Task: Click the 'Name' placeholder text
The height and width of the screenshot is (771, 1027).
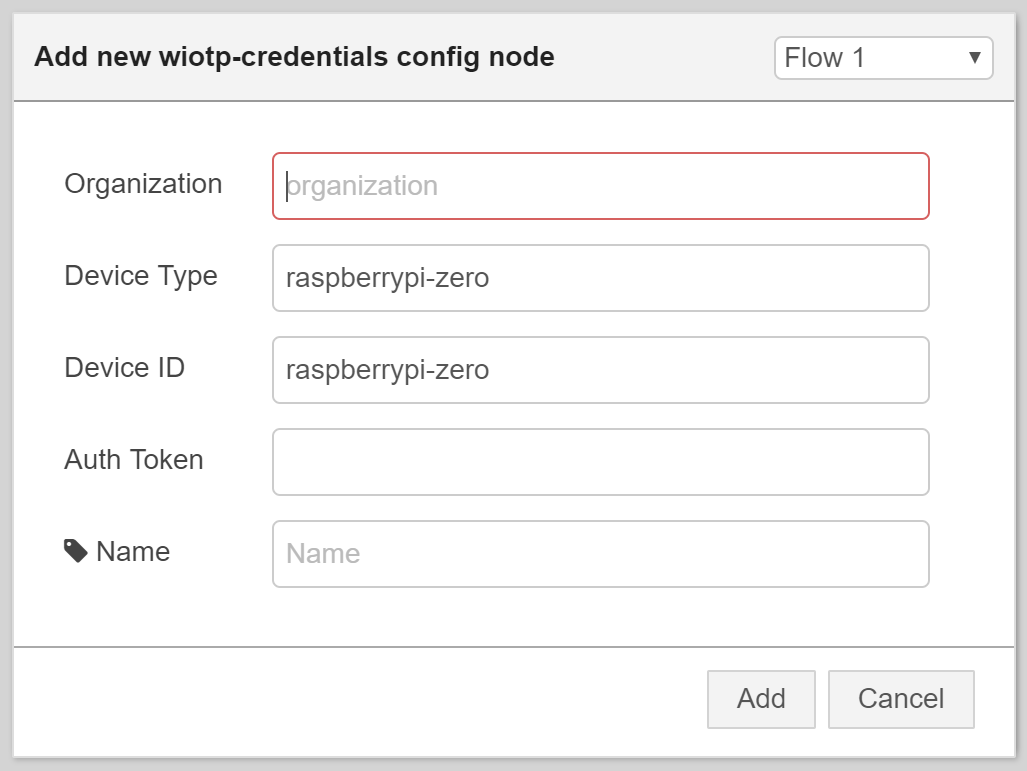Action: 323,554
